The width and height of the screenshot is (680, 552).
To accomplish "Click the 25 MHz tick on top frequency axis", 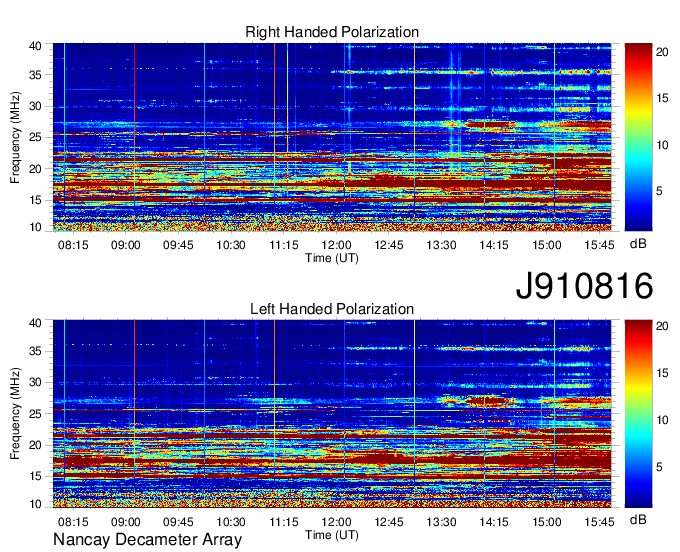I will coord(35,138).
